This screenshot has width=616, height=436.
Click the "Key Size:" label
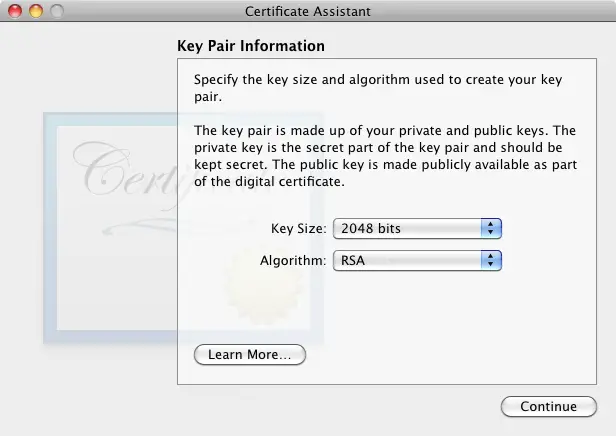pyautogui.click(x=298, y=229)
